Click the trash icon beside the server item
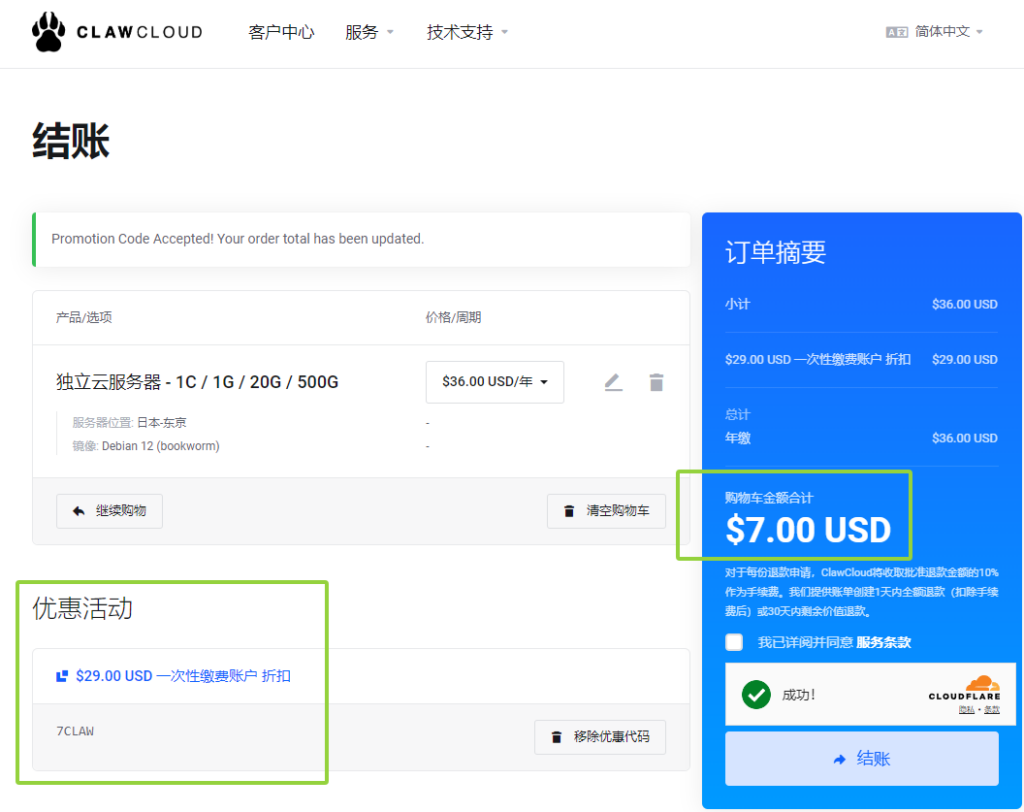This screenshot has width=1024, height=812. click(656, 382)
